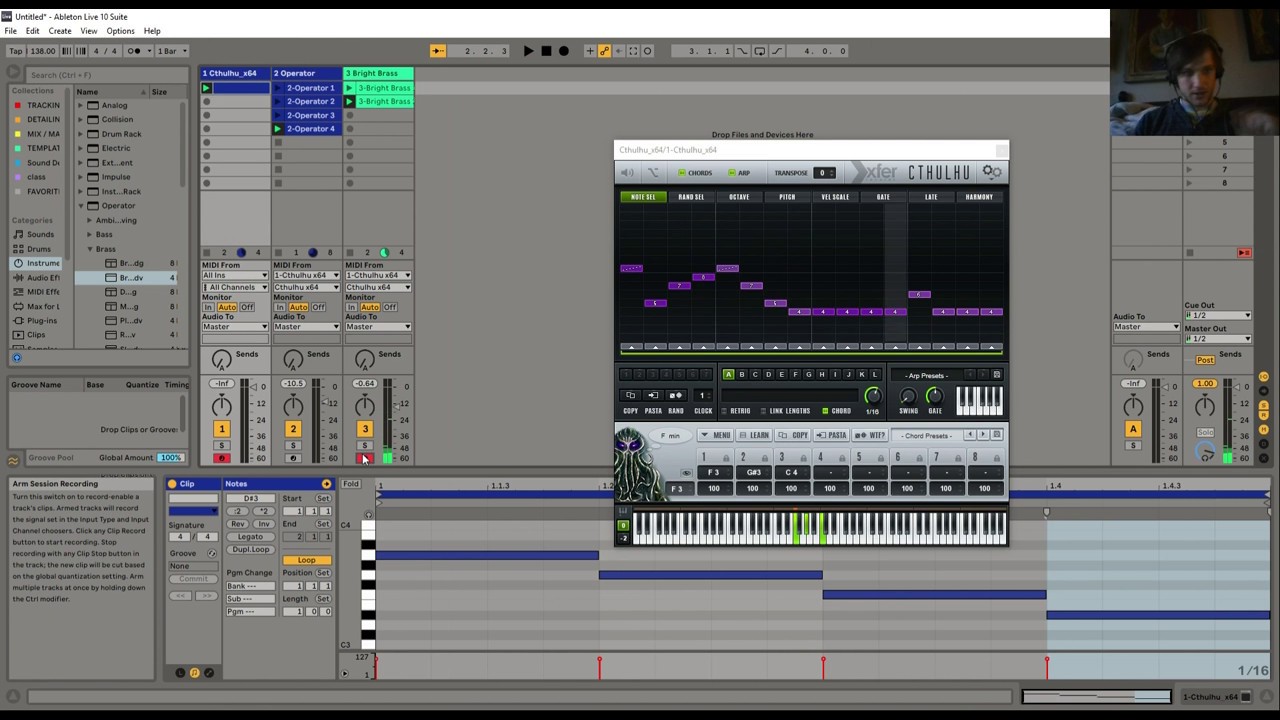Screen dimensions: 1280x720
Task: Click track 2 volume fader handle
Action: [x=327, y=403]
